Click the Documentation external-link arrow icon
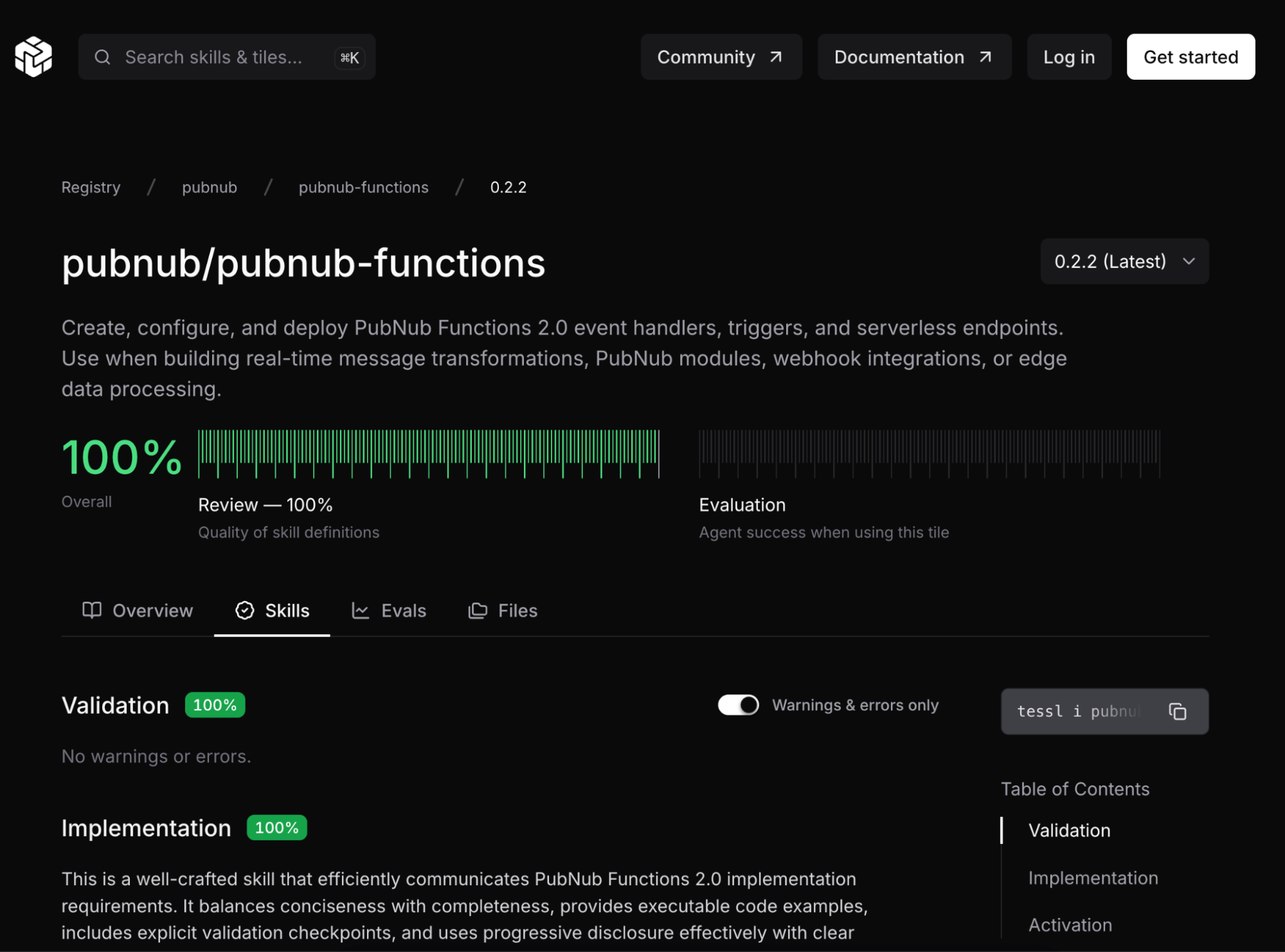Screen dimensions: 1285x952 [x=985, y=57]
